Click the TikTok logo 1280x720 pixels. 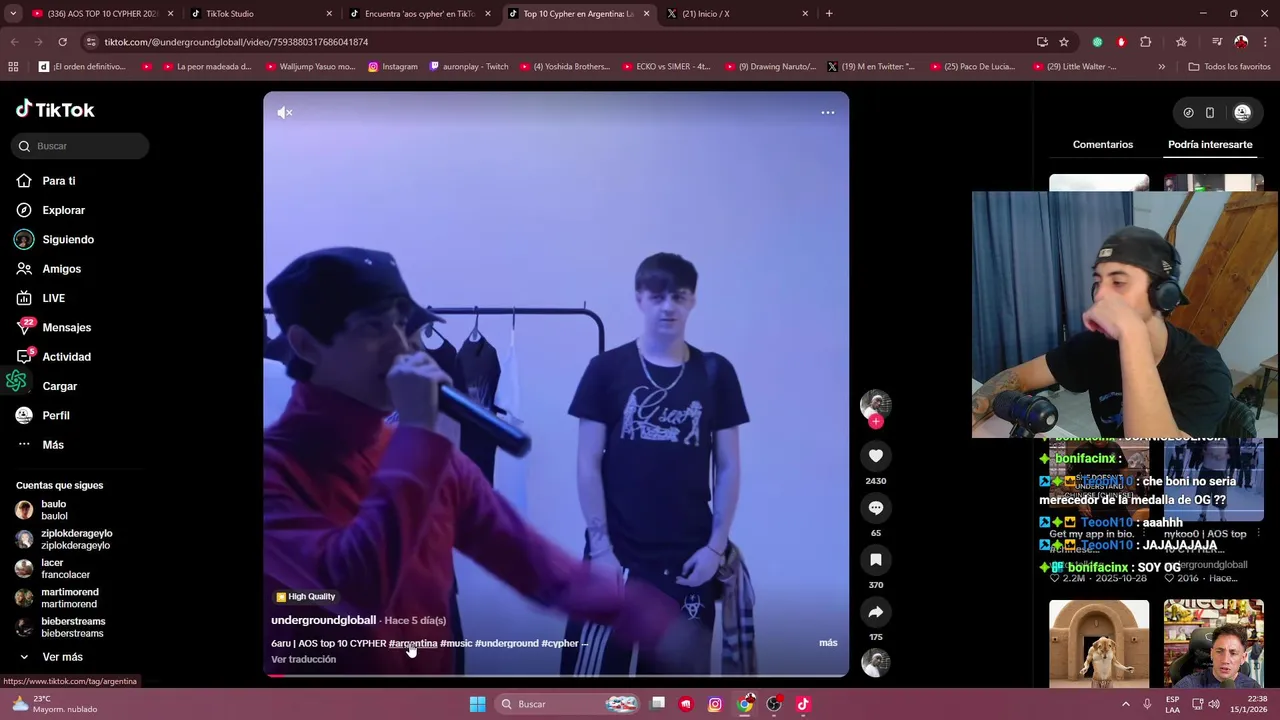[55, 110]
